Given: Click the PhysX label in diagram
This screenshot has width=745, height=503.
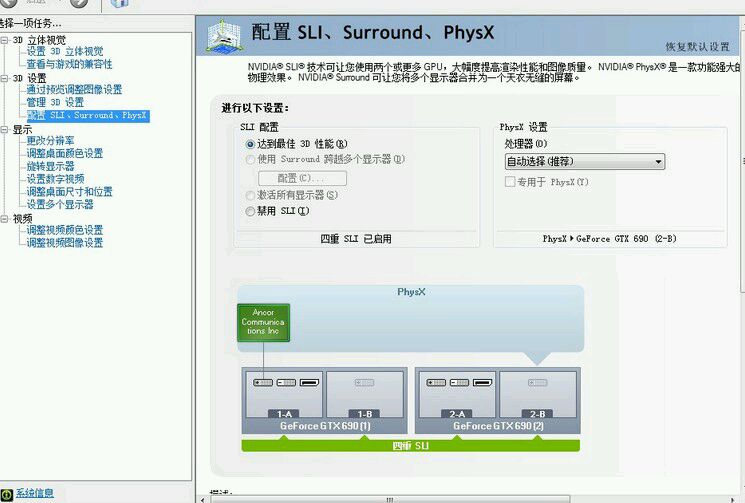Looking at the screenshot, I should tap(411, 292).
